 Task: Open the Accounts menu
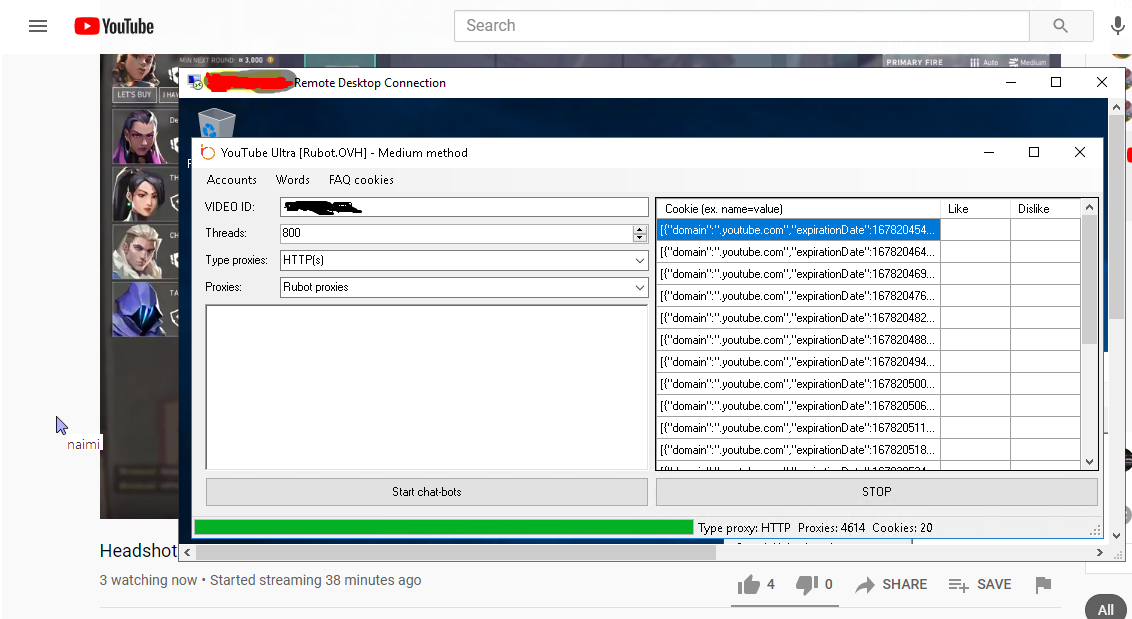point(231,180)
